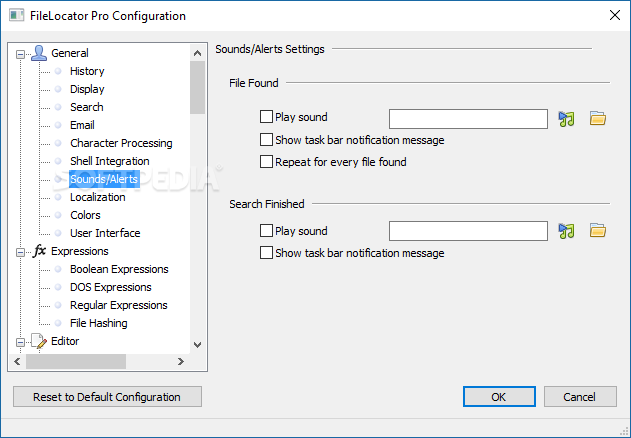The width and height of the screenshot is (631, 438).
Task: Click the General user icon in tree
Action: (x=38, y=53)
